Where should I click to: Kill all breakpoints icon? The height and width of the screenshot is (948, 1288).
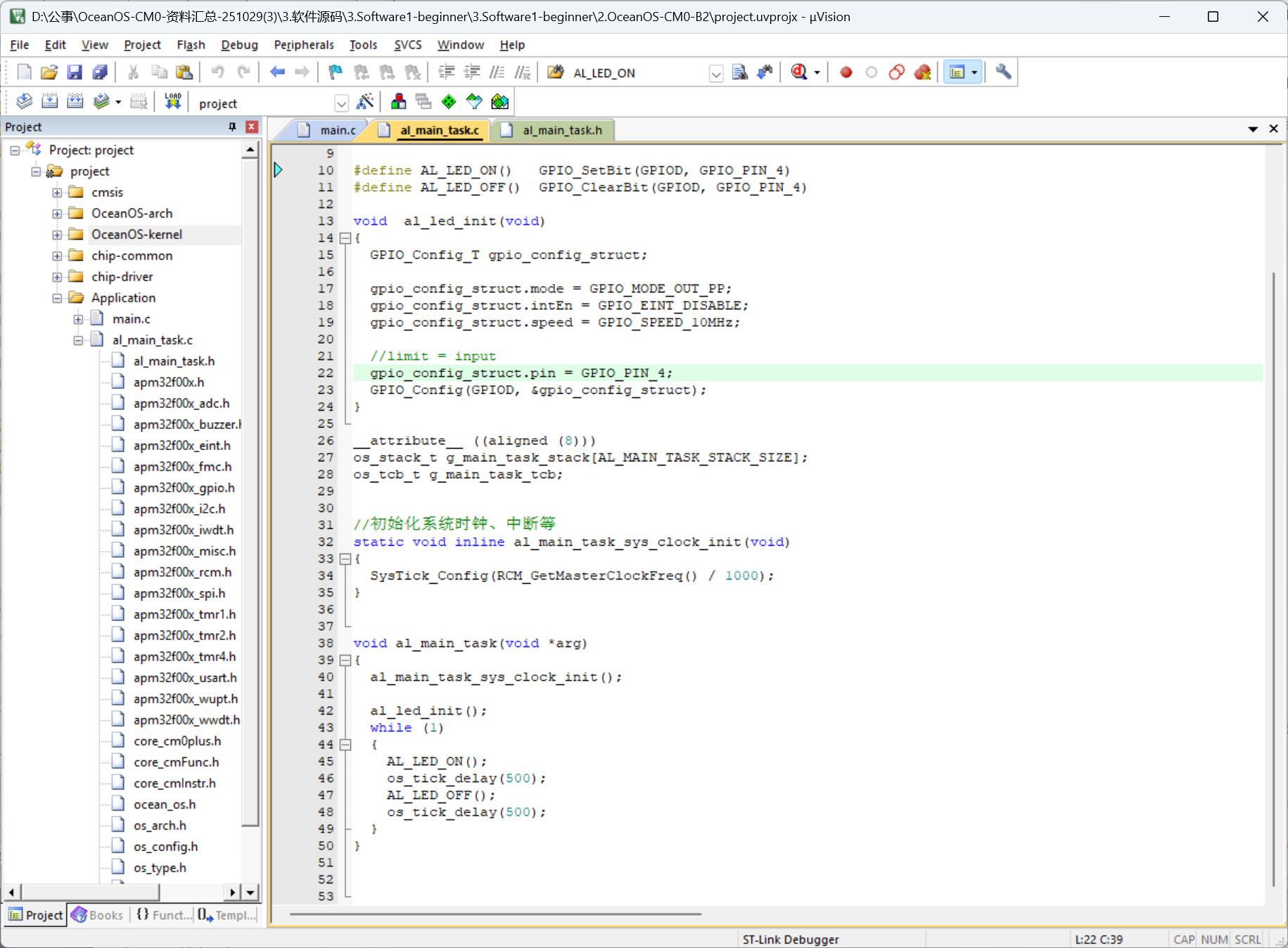point(922,72)
